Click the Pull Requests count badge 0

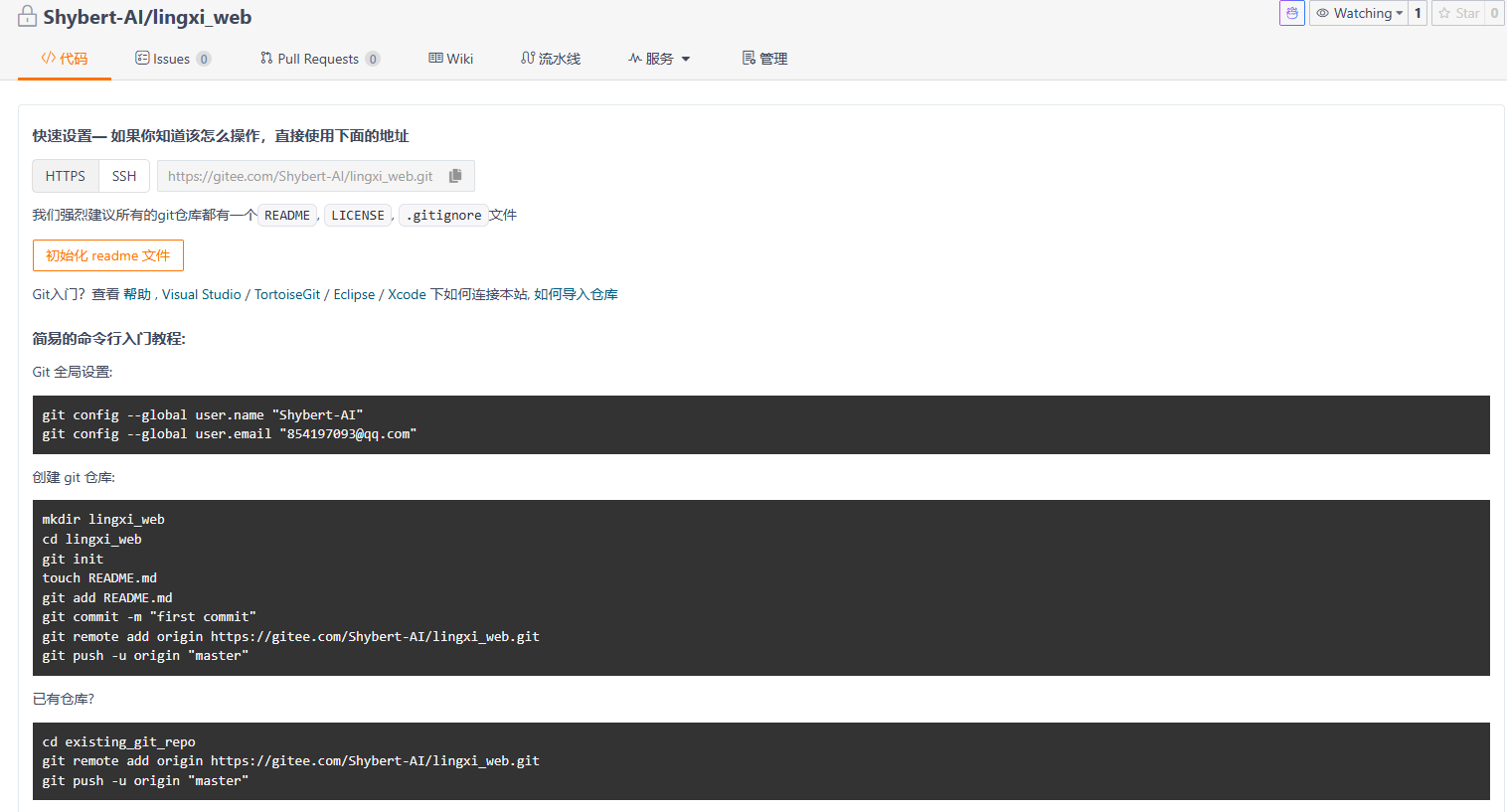(x=373, y=59)
